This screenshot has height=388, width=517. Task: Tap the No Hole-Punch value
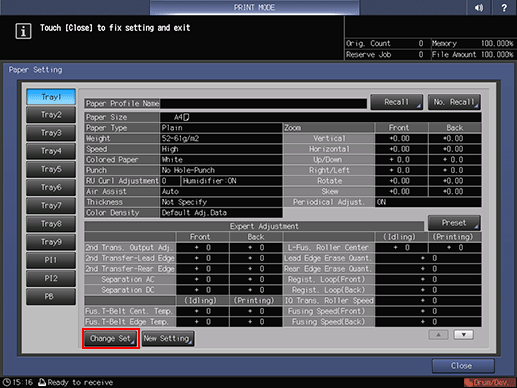pos(221,170)
